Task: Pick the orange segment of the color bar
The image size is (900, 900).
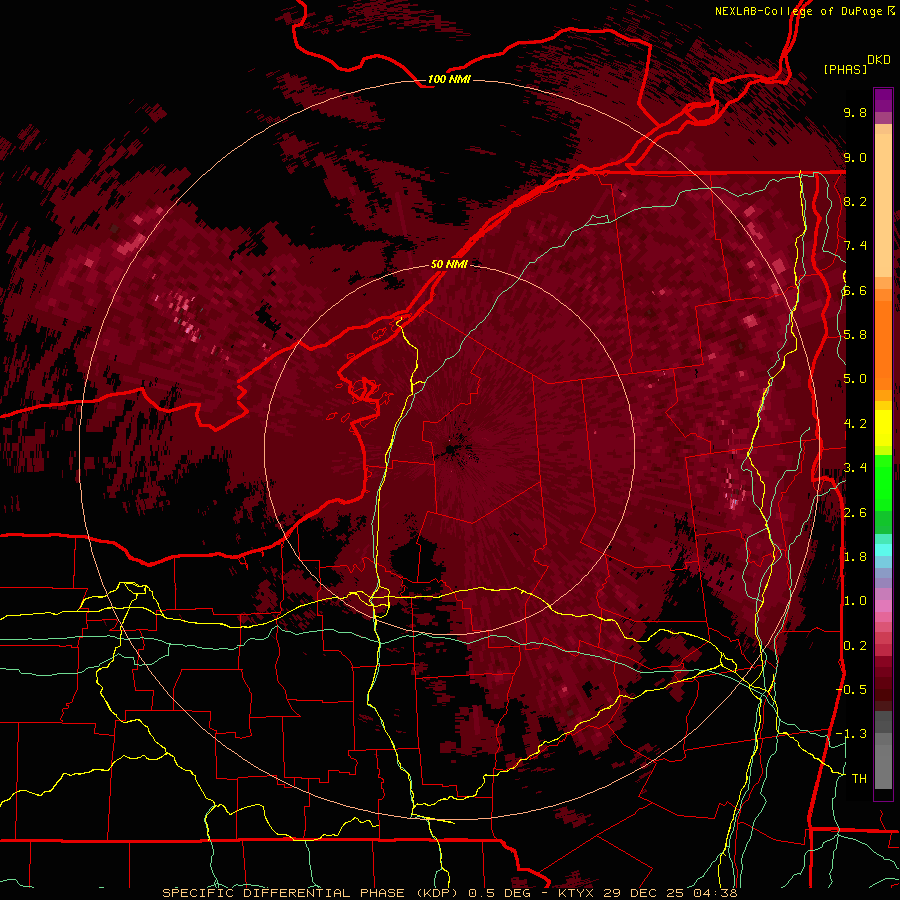Action: [x=883, y=344]
